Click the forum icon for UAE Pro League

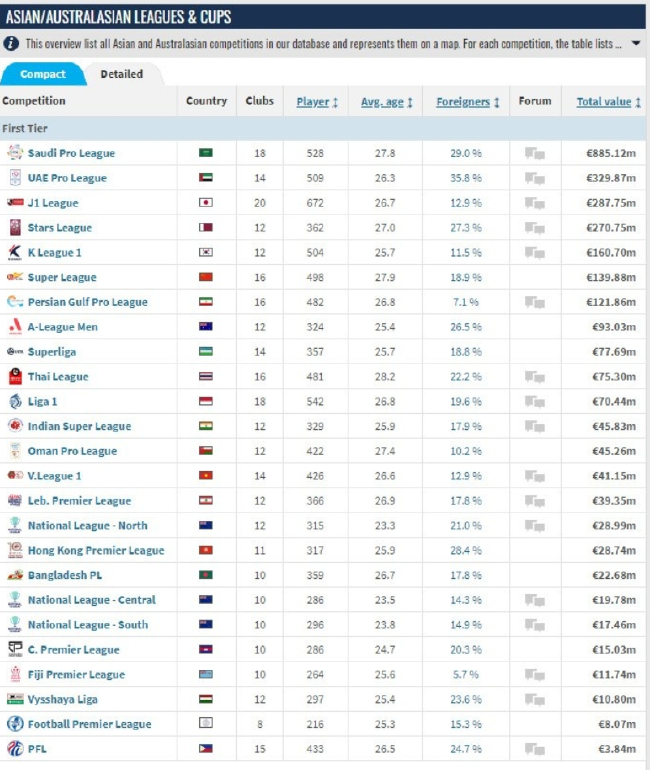(x=535, y=178)
